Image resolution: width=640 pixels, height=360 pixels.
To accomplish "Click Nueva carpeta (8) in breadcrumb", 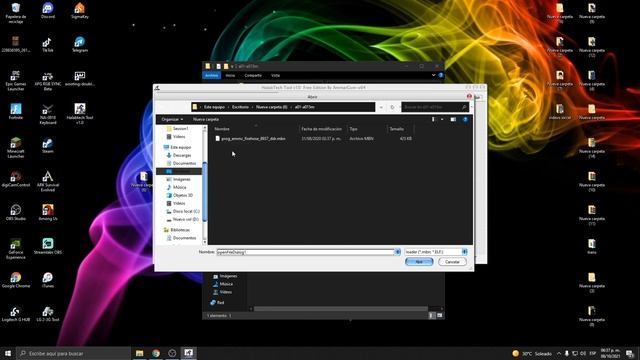I will tap(272, 107).
